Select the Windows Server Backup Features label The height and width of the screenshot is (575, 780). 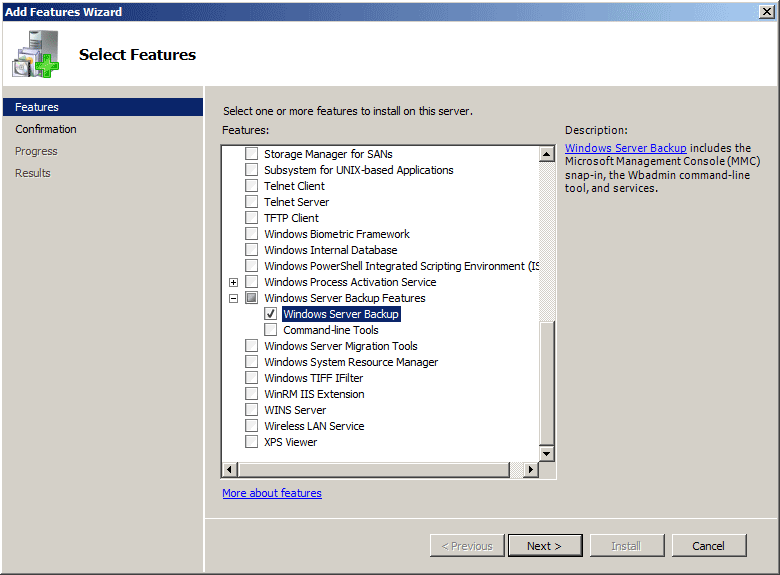pyautogui.click(x=345, y=298)
